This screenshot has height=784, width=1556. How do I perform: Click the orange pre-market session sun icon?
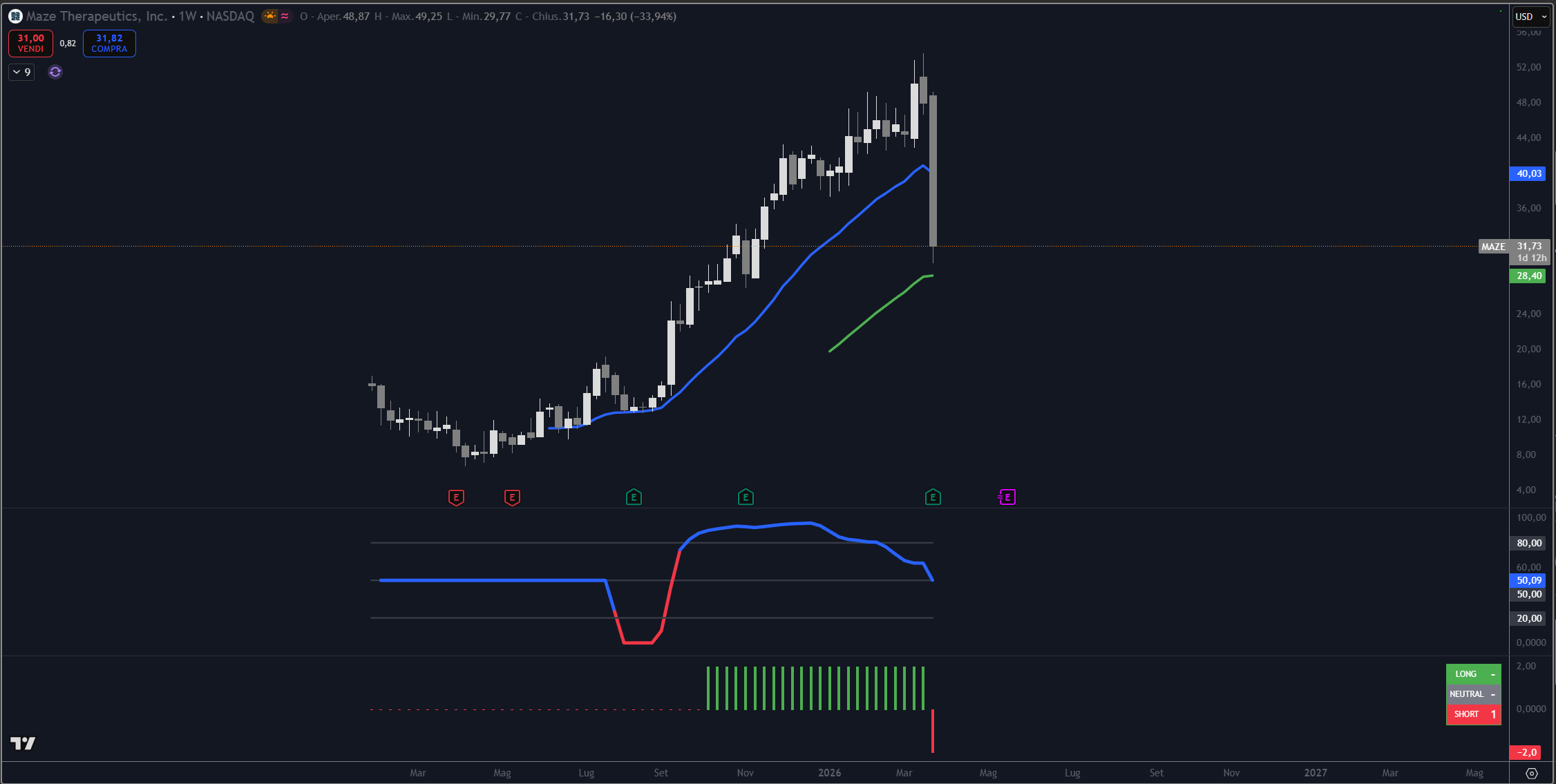(x=270, y=16)
